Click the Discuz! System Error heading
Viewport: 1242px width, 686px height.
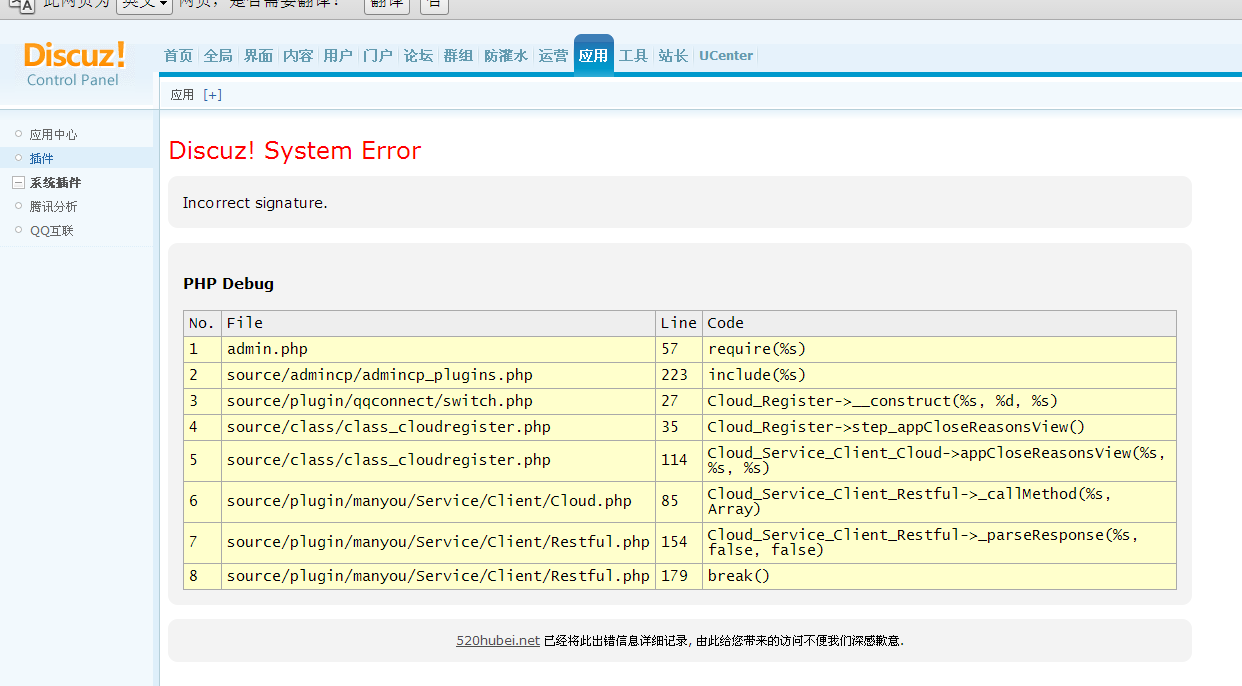(295, 151)
